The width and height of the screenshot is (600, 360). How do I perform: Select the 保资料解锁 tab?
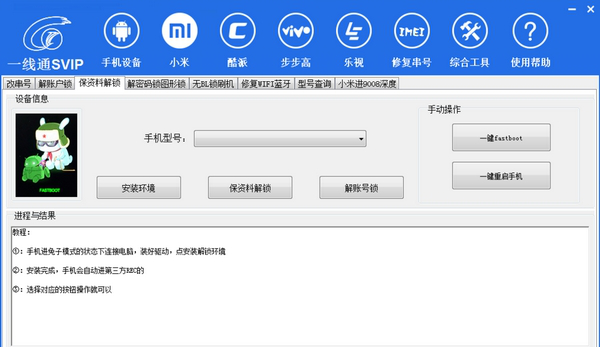pos(99,83)
